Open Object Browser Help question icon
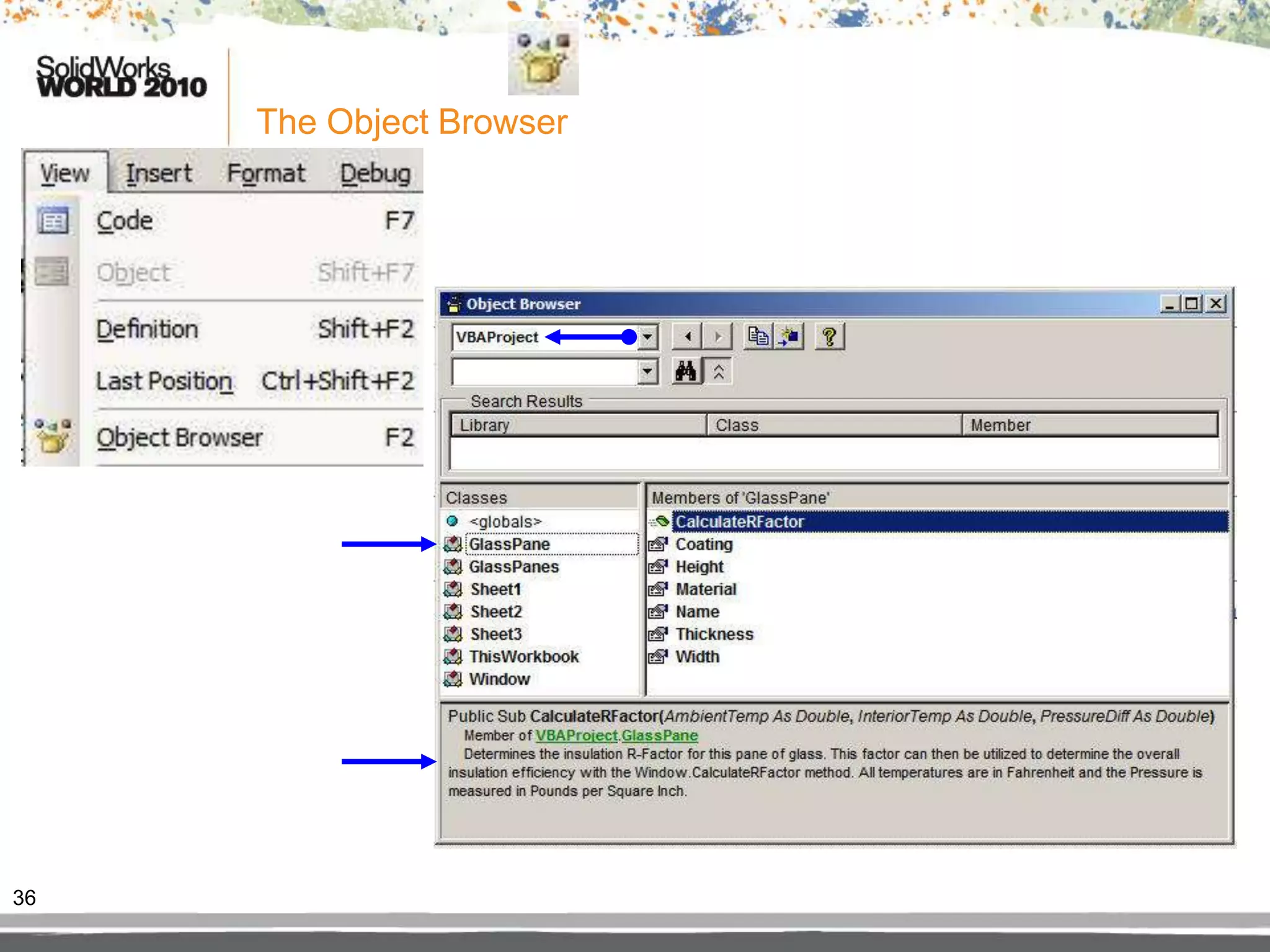The height and width of the screenshot is (952, 1270). [x=829, y=337]
